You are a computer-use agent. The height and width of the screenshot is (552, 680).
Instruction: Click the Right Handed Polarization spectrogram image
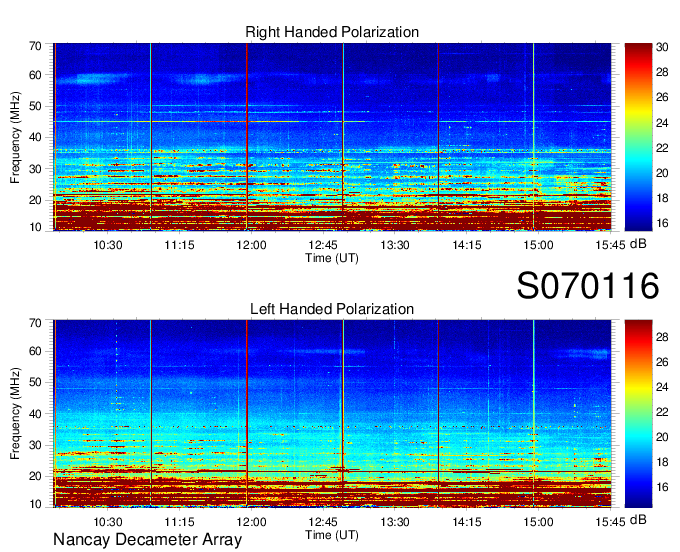(332, 137)
